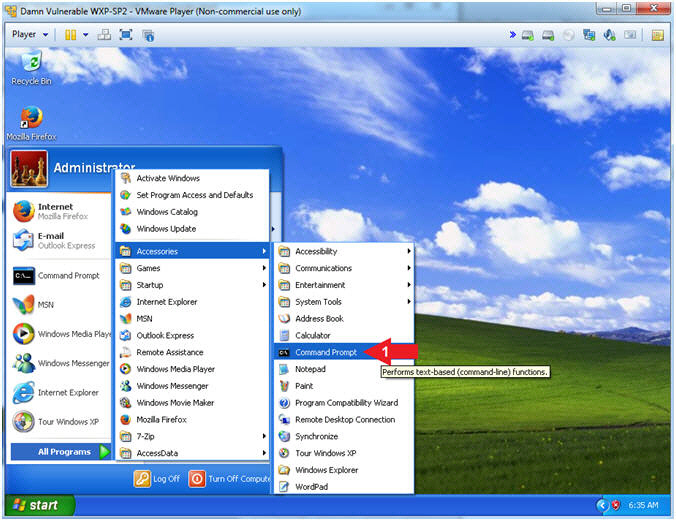Viewport: 676px width, 521px height.
Task: Open Set Program Access and Defaults
Action: pyautogui.click(x=193, y=195)
